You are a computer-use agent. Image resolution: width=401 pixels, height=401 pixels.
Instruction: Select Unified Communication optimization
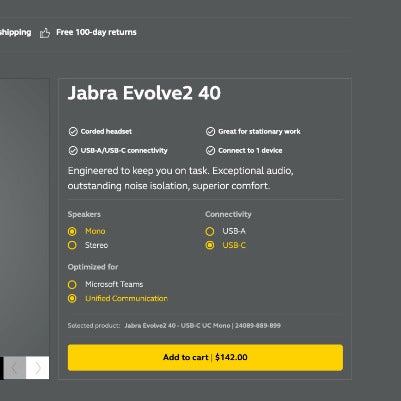[72, 299]
